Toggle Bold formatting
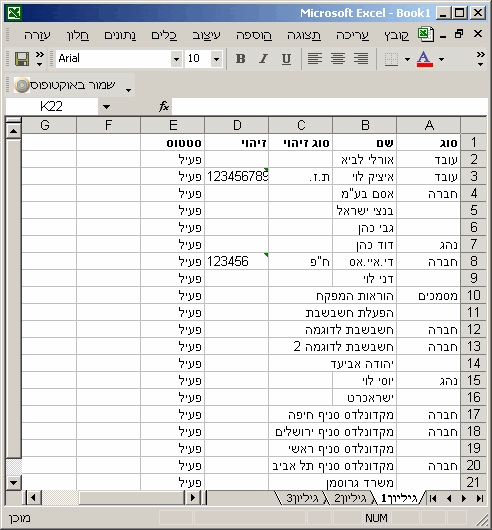The image size is (492, 530). (240, 59)
